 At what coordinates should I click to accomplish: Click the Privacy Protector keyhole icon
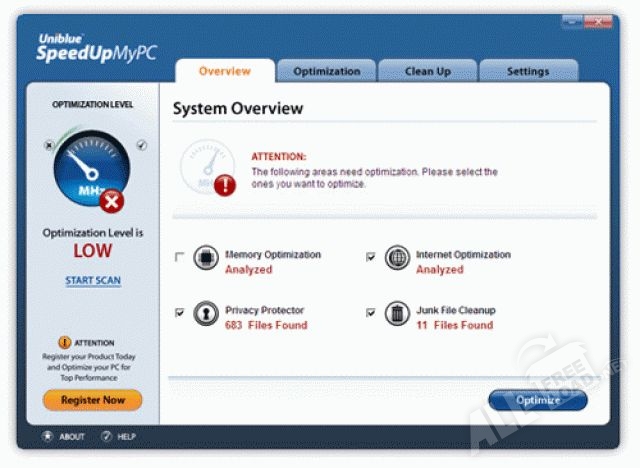coord(206,313)
